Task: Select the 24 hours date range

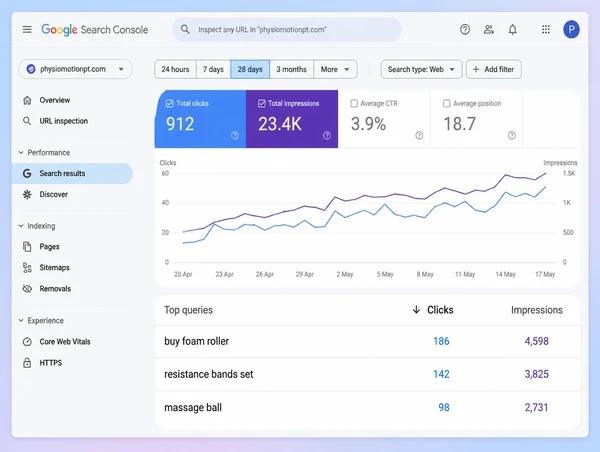Action: click(x=175, y=69)
